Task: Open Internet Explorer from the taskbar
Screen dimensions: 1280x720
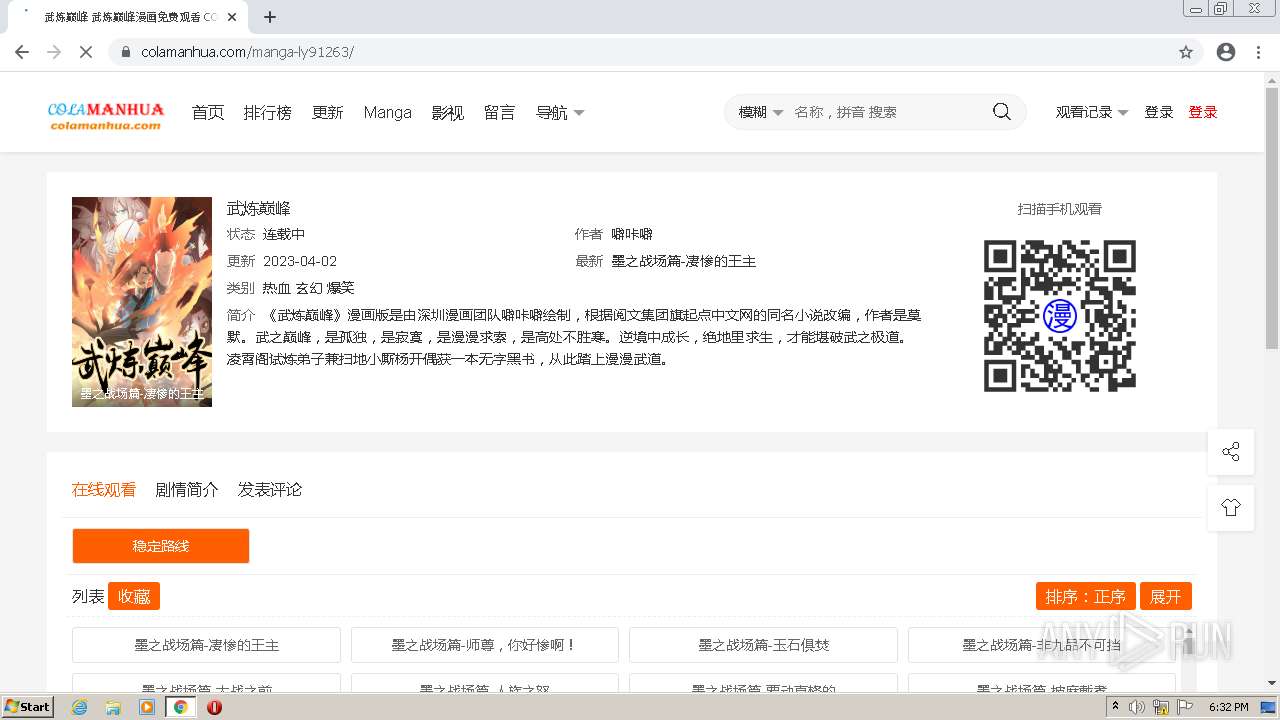Action: click(80, 707)
